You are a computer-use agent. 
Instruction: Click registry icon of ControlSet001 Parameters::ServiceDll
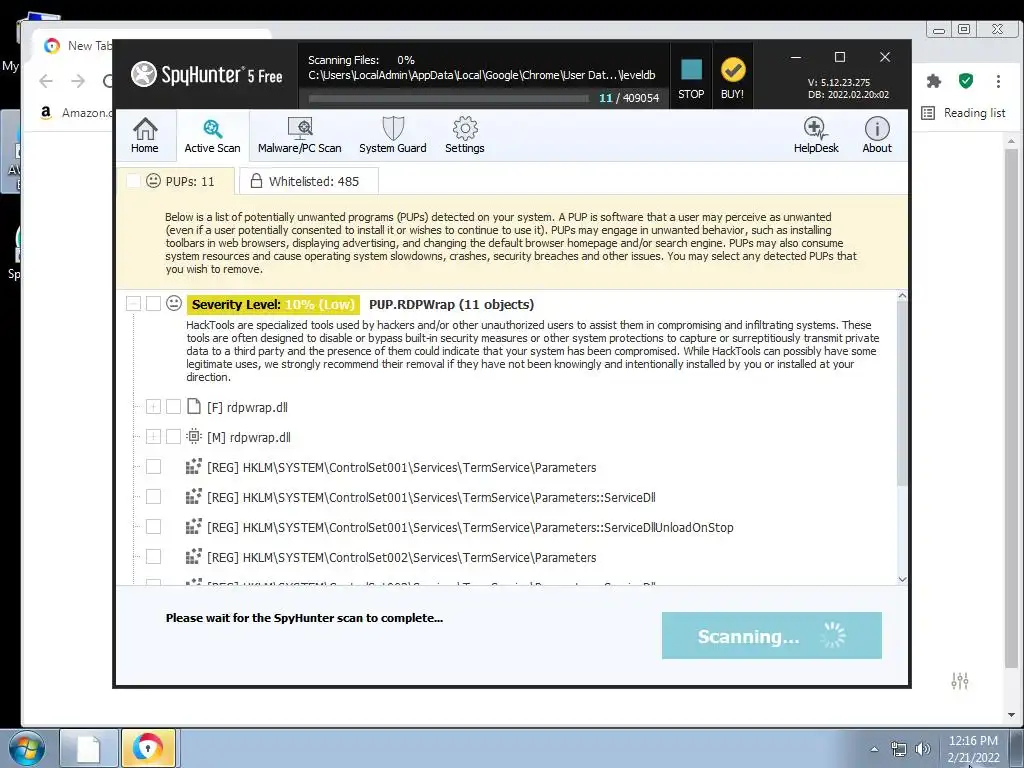point(193,496)
